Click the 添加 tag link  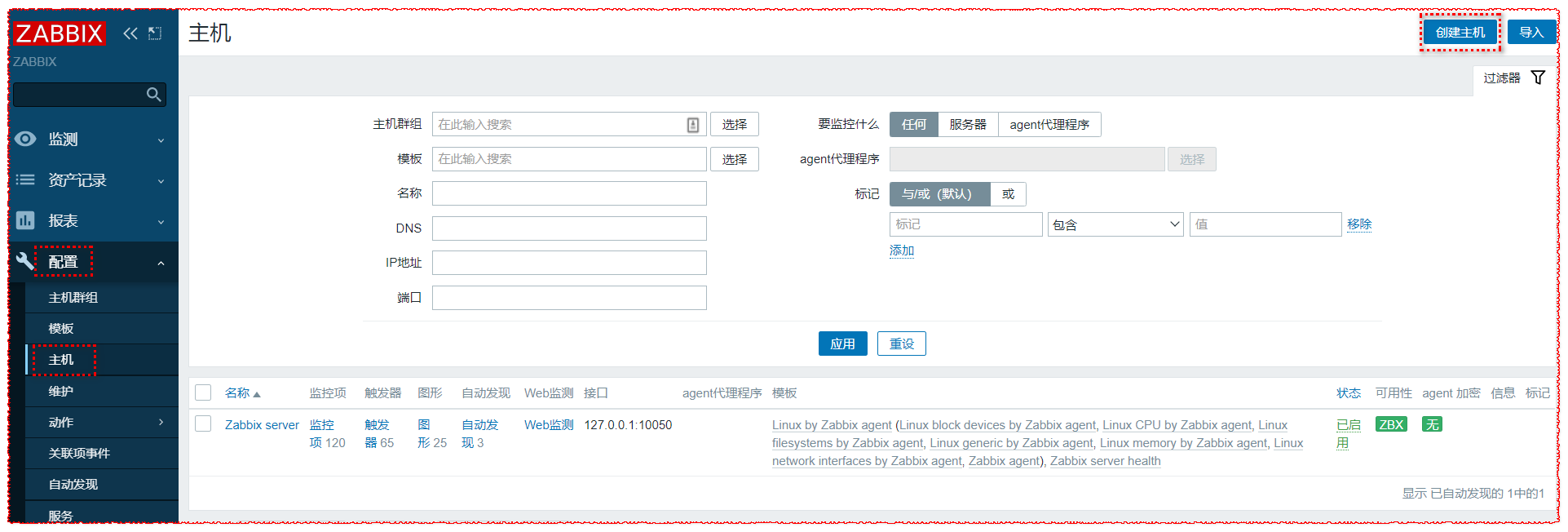pyautogui.click(x=902, y=250)
